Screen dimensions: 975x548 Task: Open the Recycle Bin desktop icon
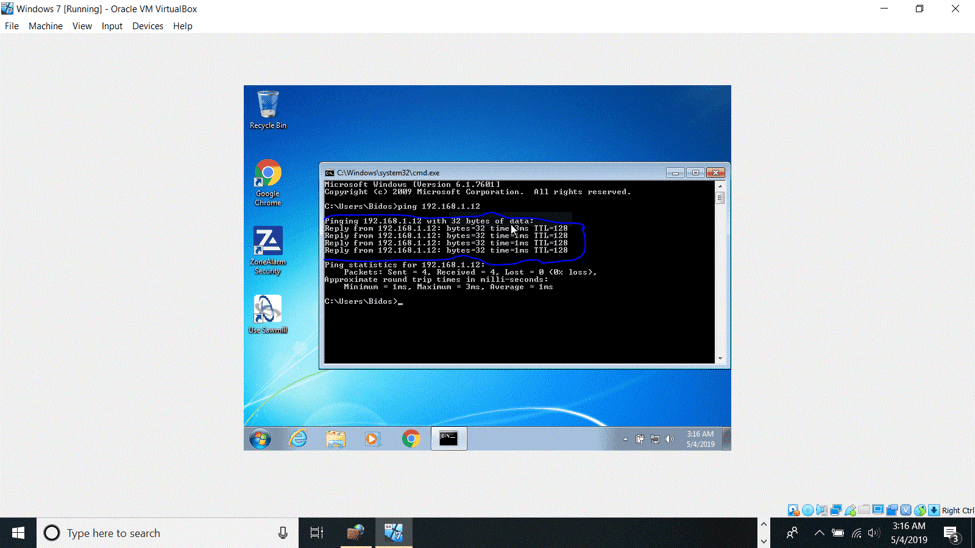coord(268,110)
